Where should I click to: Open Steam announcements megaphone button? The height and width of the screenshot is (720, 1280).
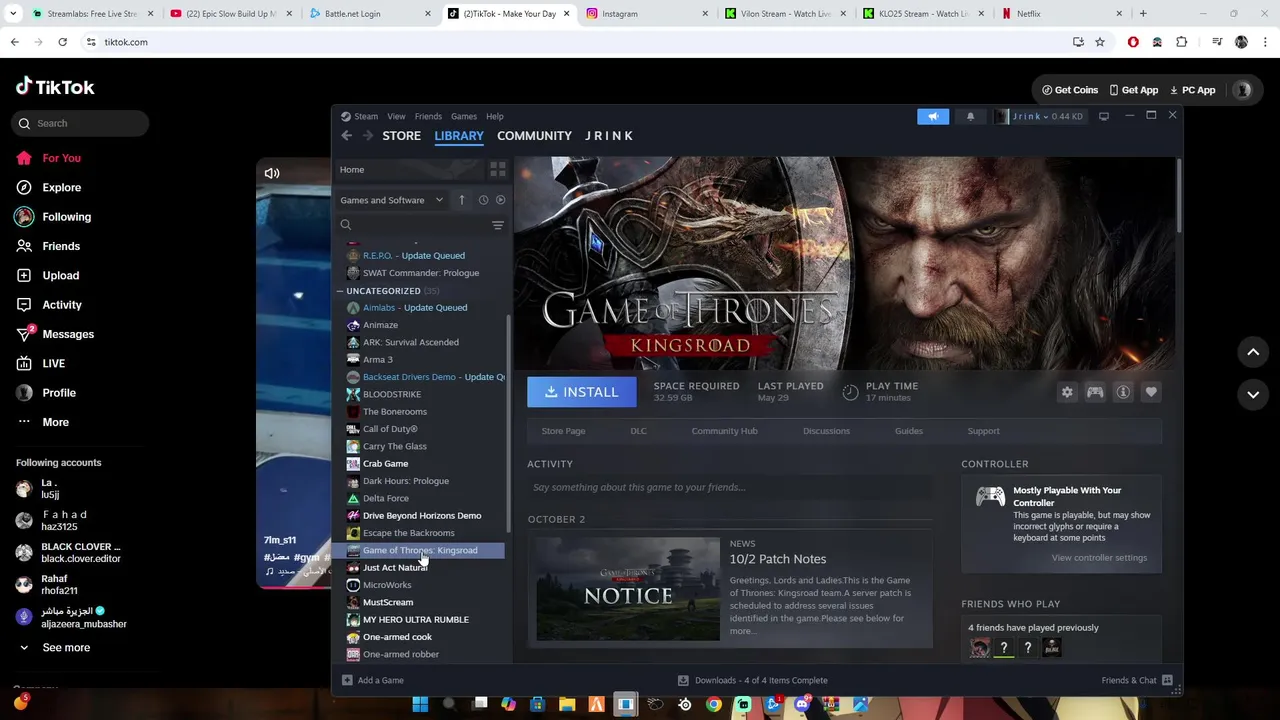[x=933, y=116]
